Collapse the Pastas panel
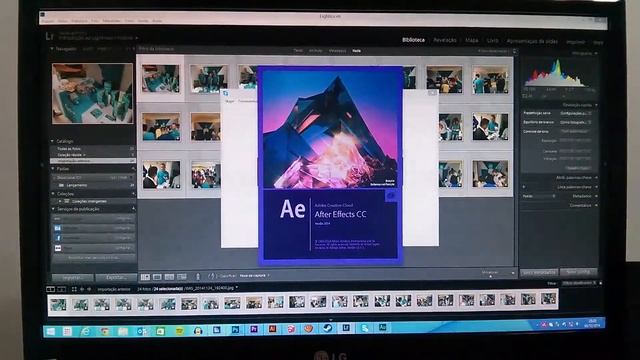Image resolution: width=640 pixels, height=360 pixels. coord(52,169)
